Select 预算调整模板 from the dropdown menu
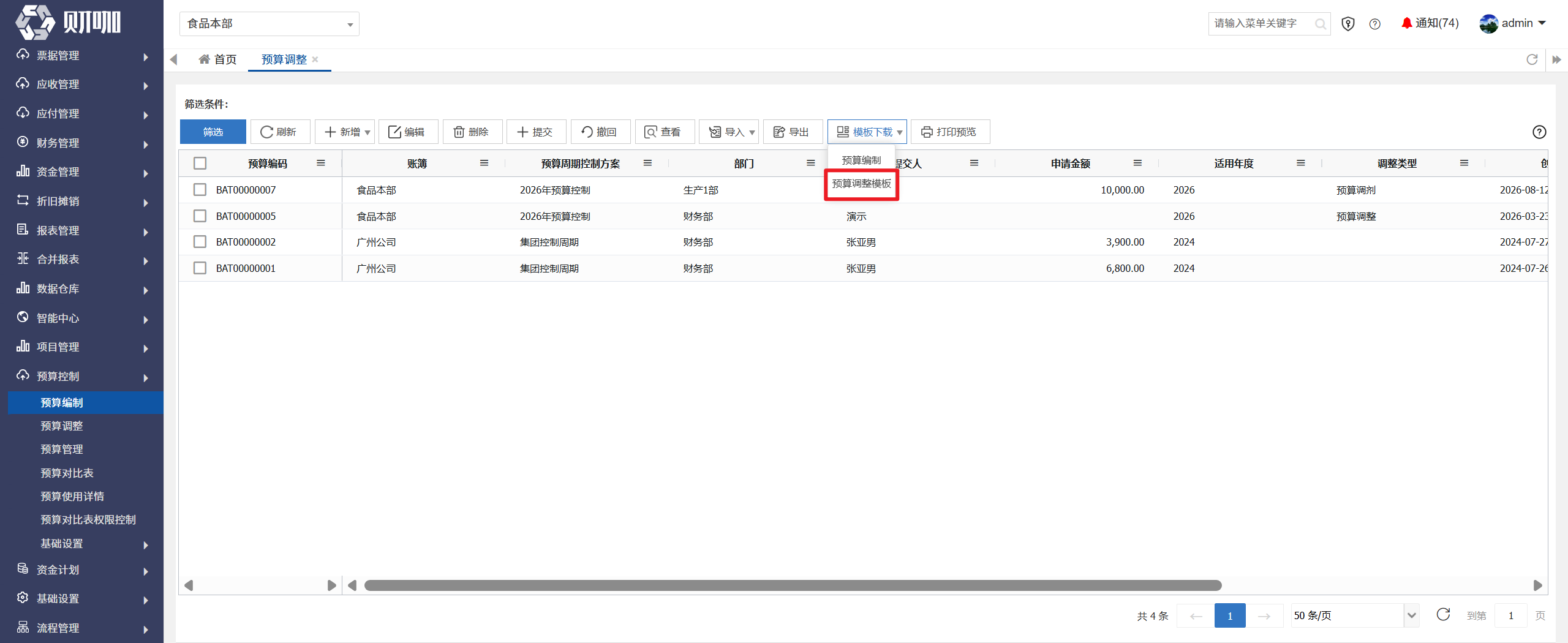This screenshot has height=643, width=1568. 861,184
